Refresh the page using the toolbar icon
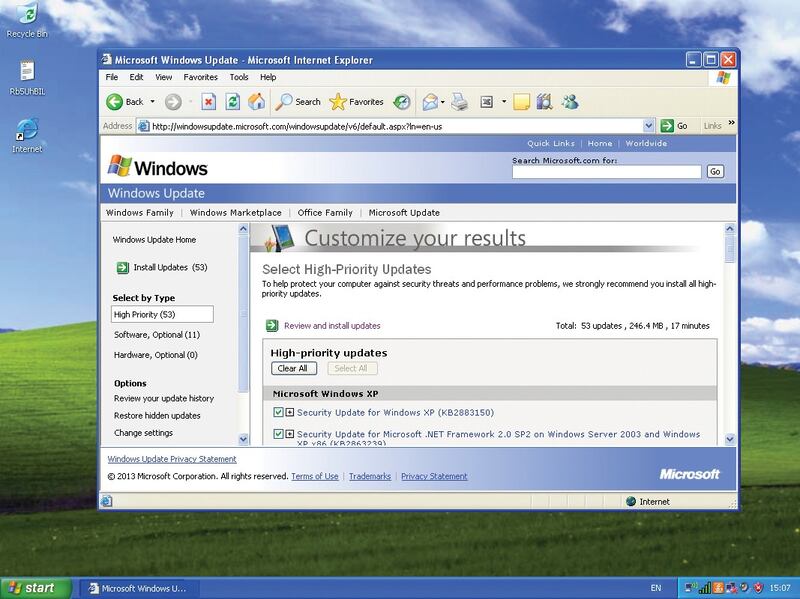 coord(232,101)
